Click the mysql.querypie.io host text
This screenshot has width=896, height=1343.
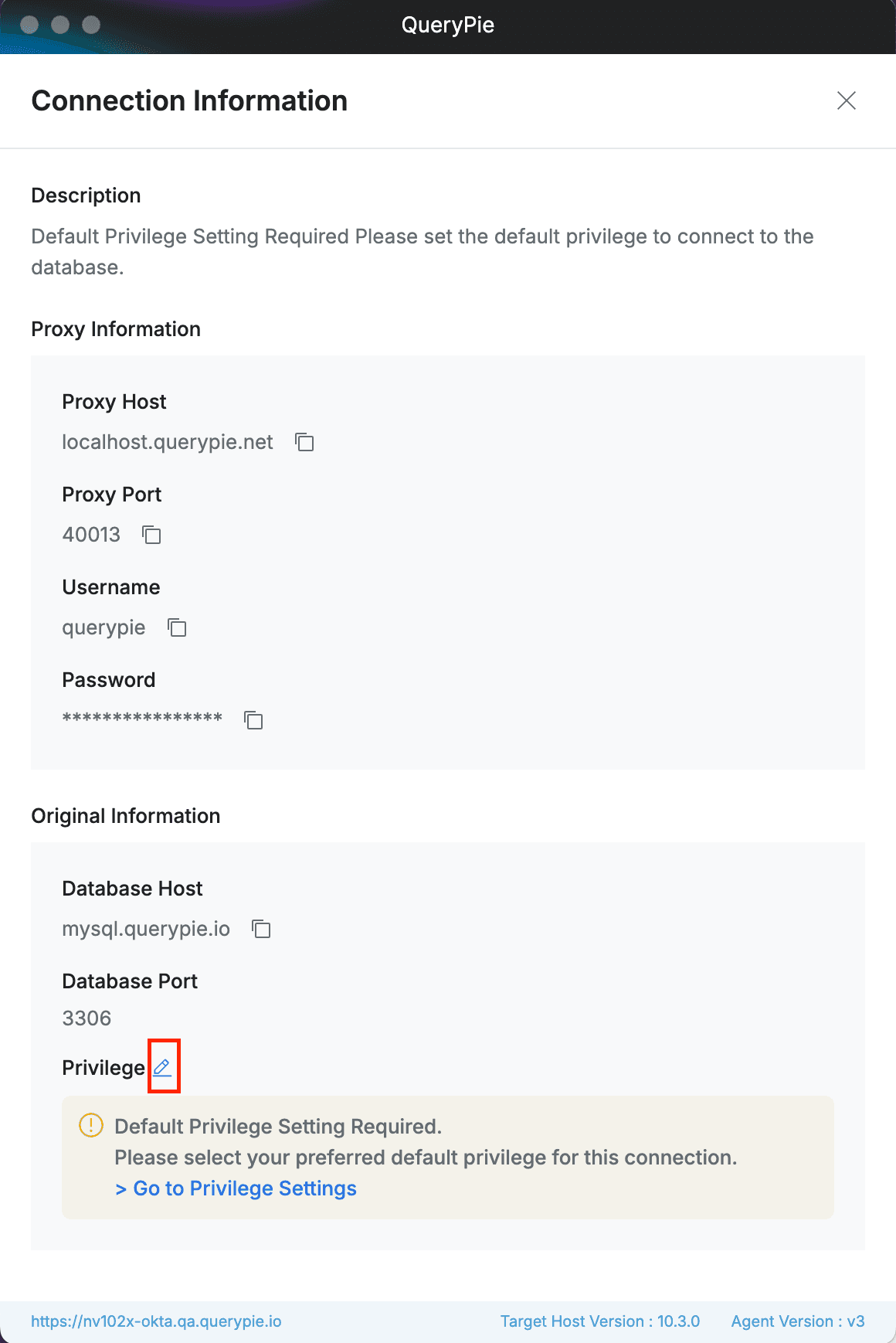[146, 929]
